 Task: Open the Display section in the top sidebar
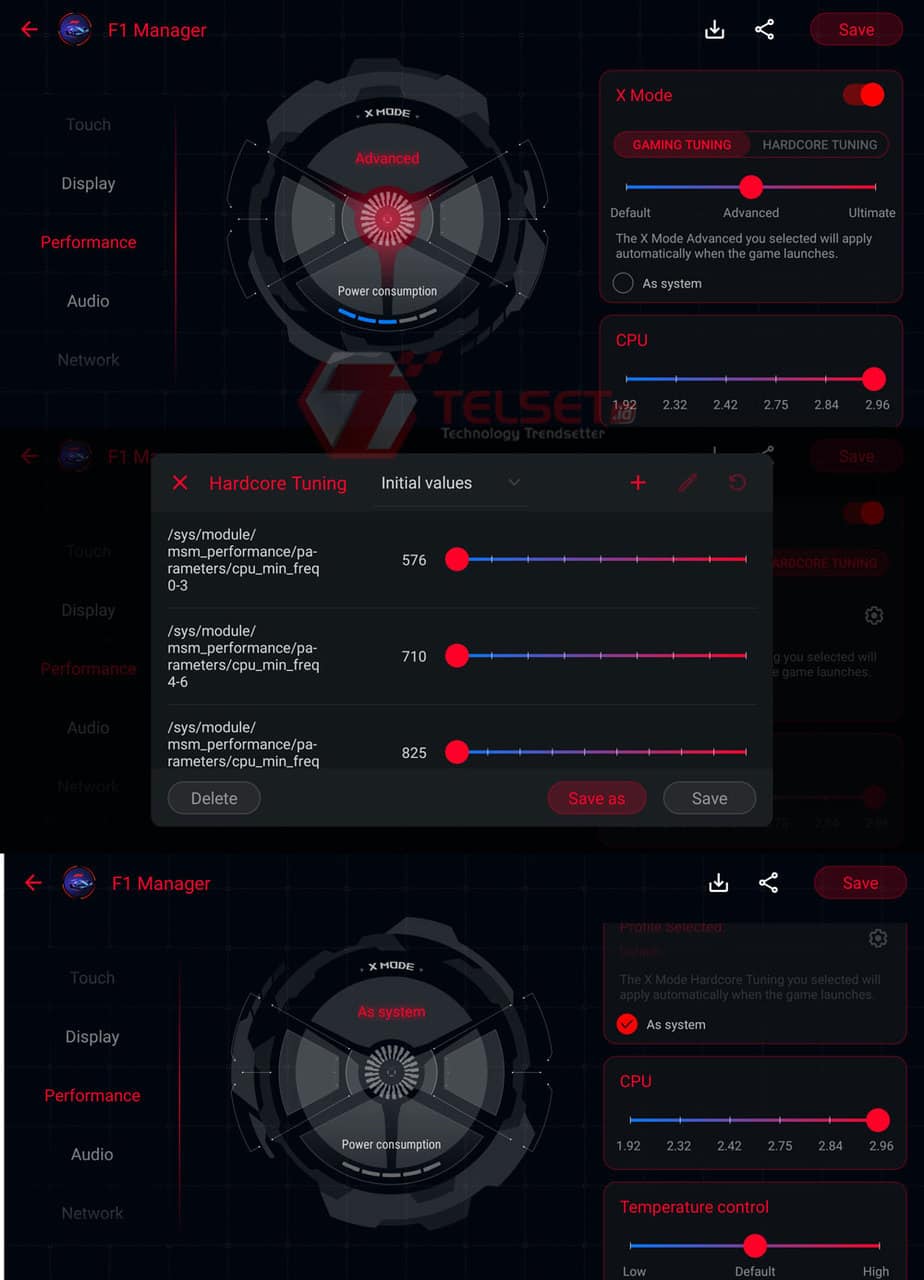88,183
